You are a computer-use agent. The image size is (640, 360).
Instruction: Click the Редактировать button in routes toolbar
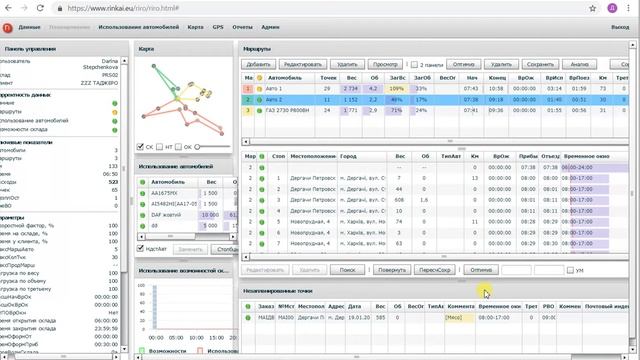(x=303, y=64)
